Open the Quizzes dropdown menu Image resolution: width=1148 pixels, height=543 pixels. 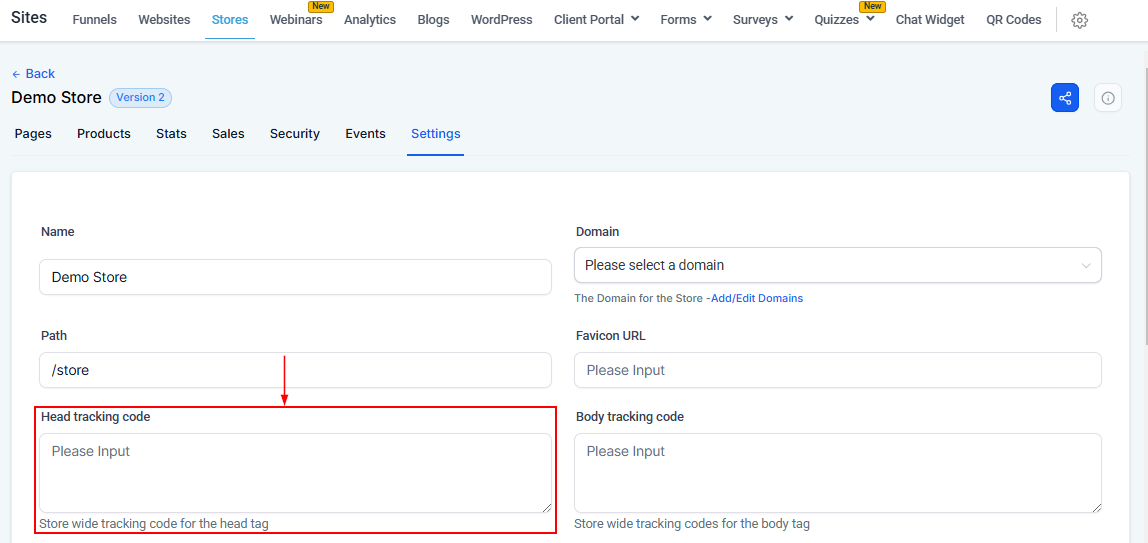point(844,20)
